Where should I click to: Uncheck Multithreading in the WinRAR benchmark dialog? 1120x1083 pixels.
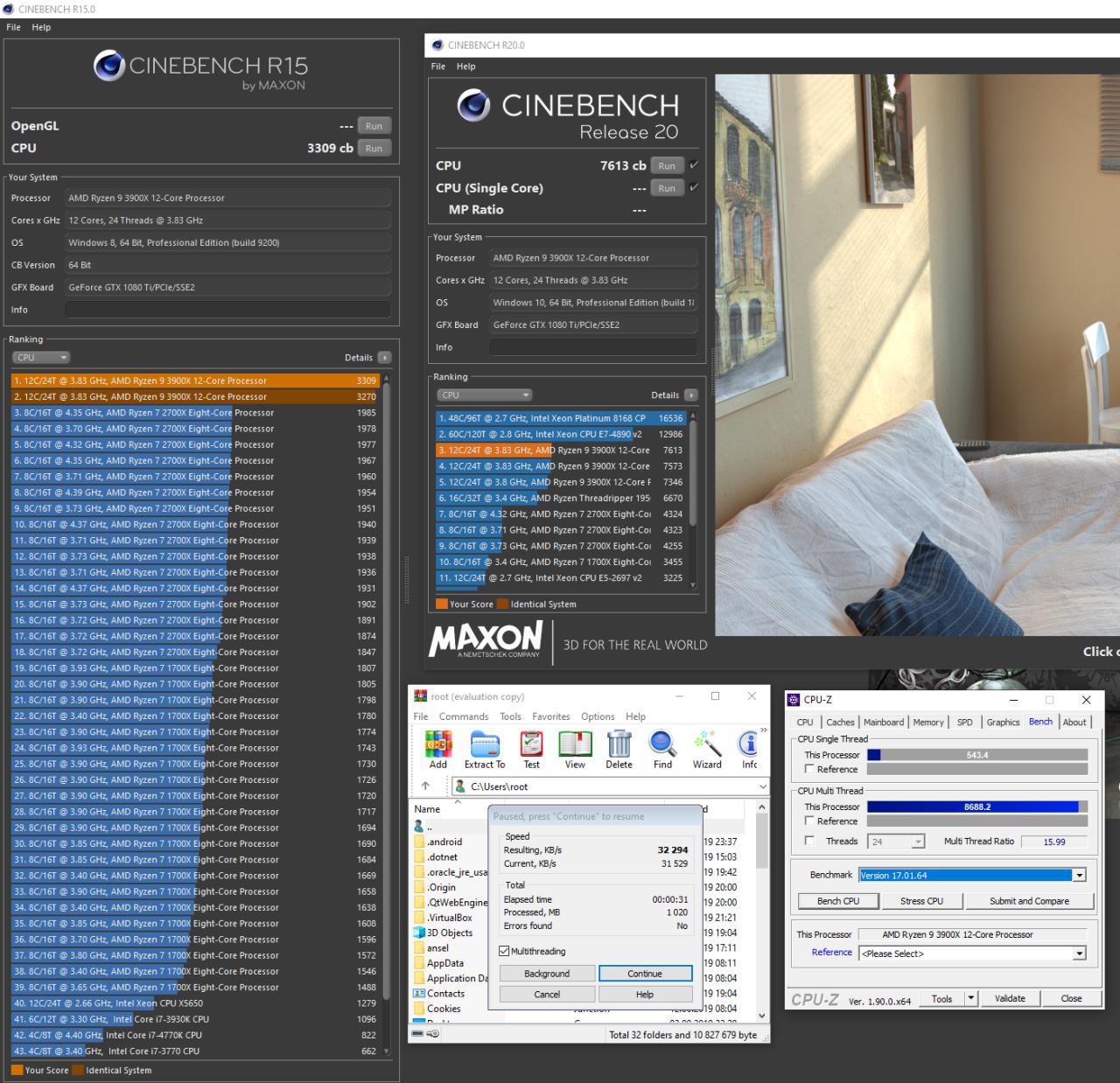tap(504, 951)
